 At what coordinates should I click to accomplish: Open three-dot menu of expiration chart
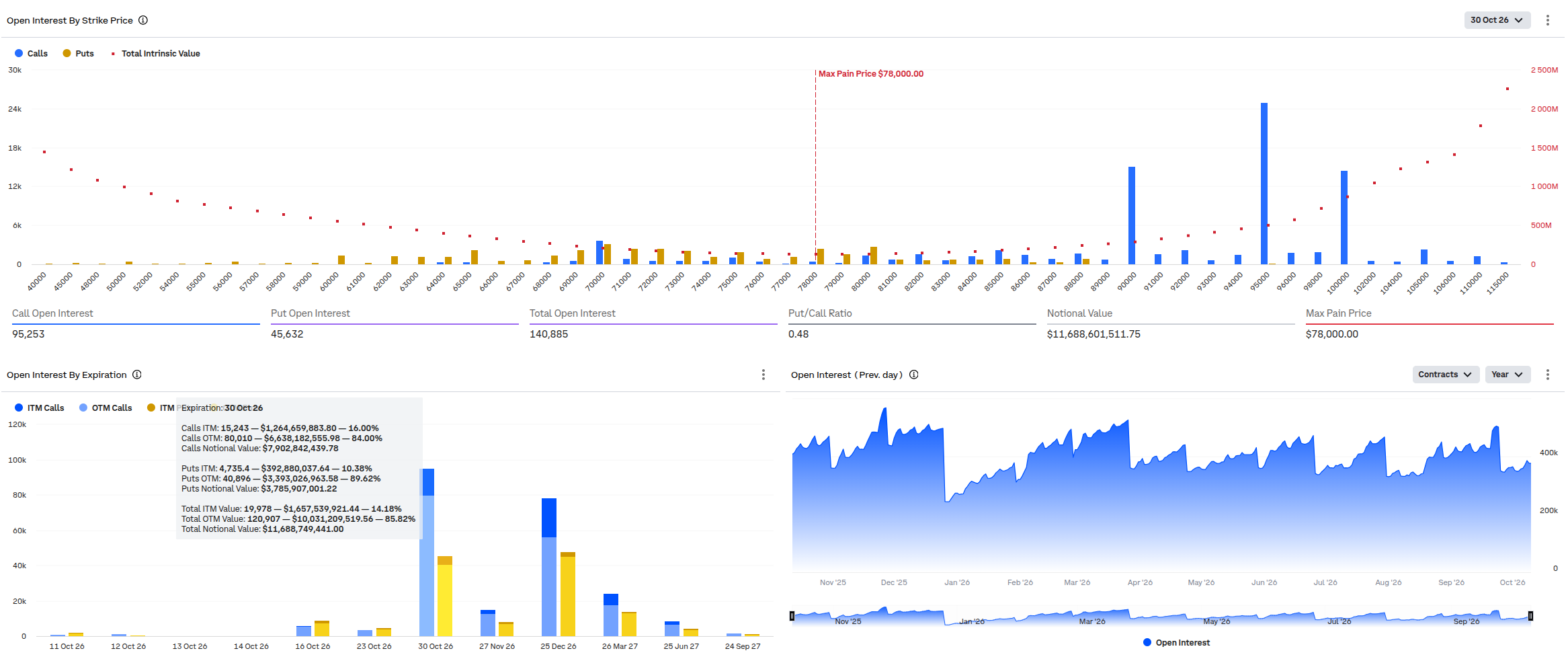(x=764, y=375)
